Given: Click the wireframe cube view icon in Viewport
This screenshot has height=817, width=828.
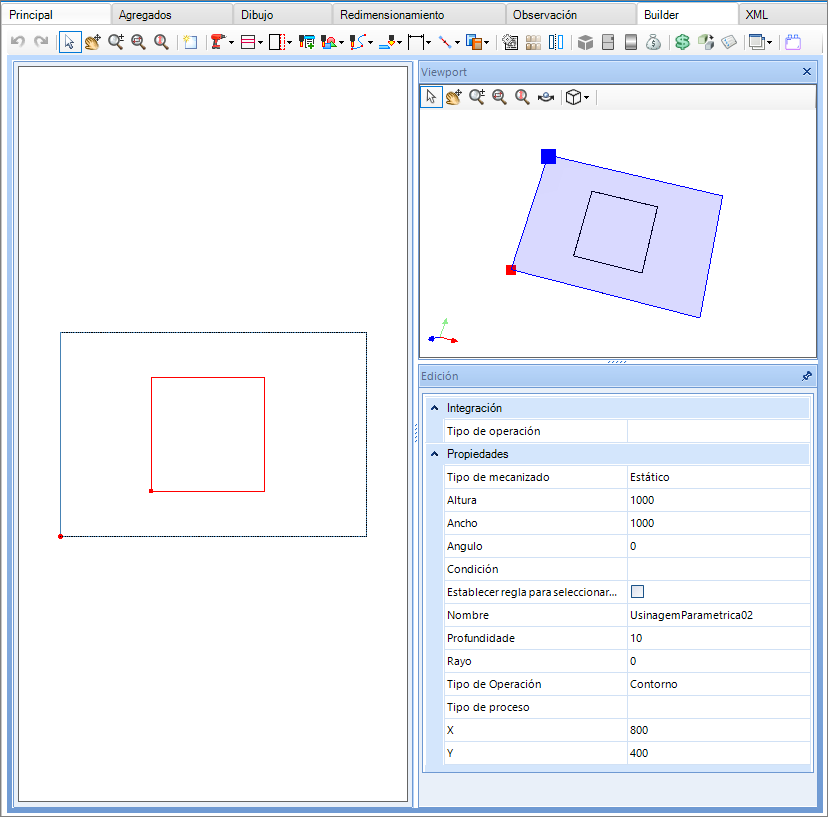Looking at the screenshot, I should (573, 97).
